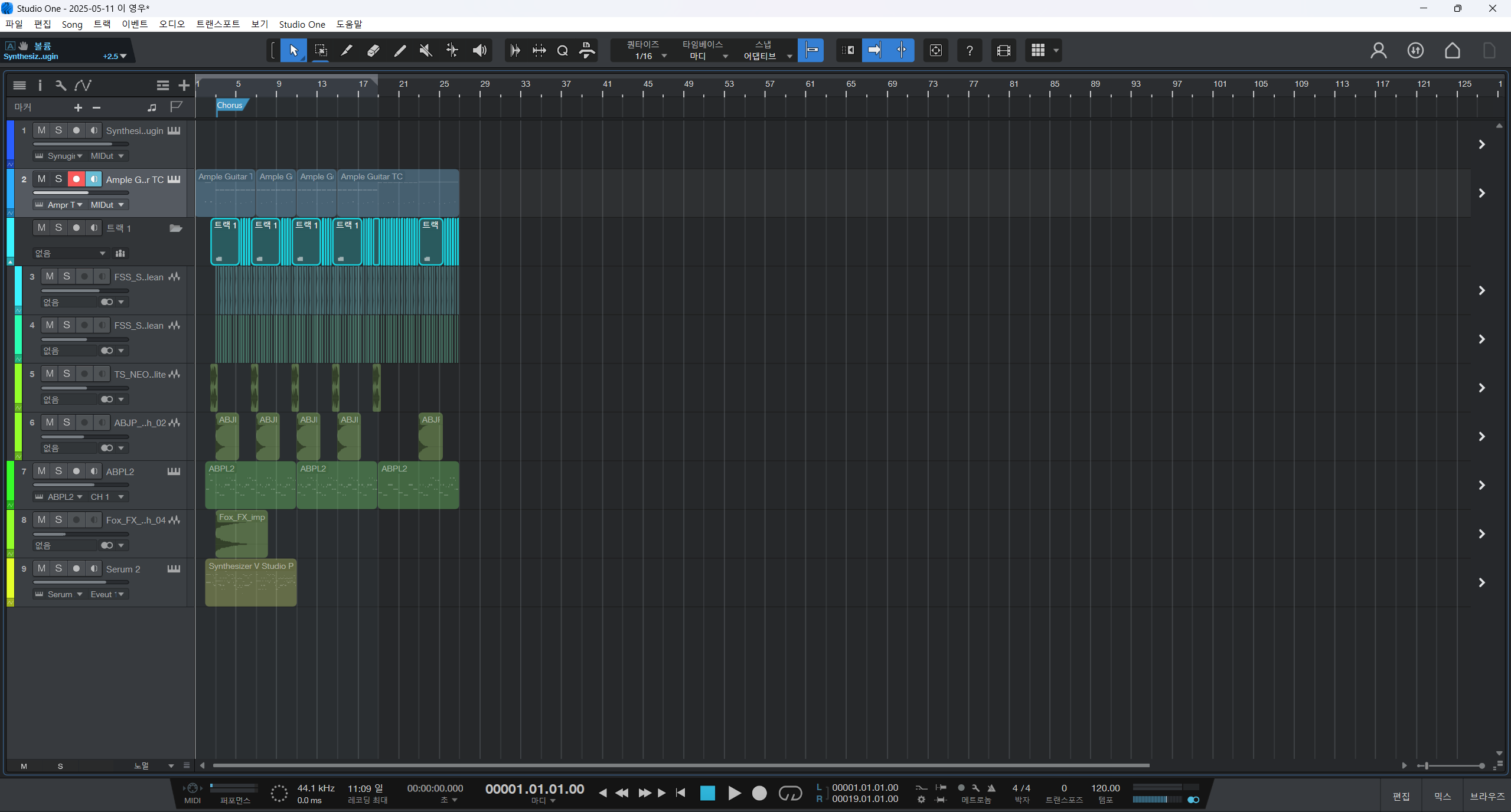This screenshot has width=1511, height=812.
Task: Open the Start page home icon
Action: pyautogui.click(x=1453, y=50)
